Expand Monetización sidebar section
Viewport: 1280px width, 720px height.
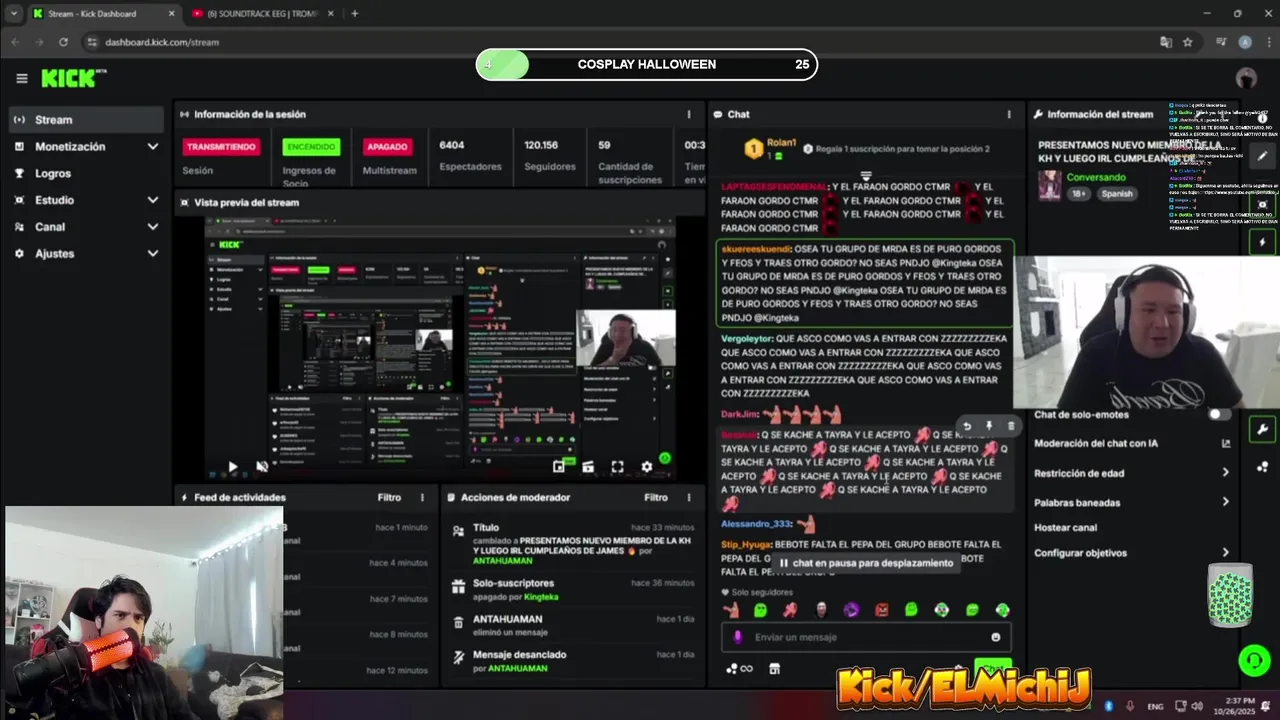152,146
